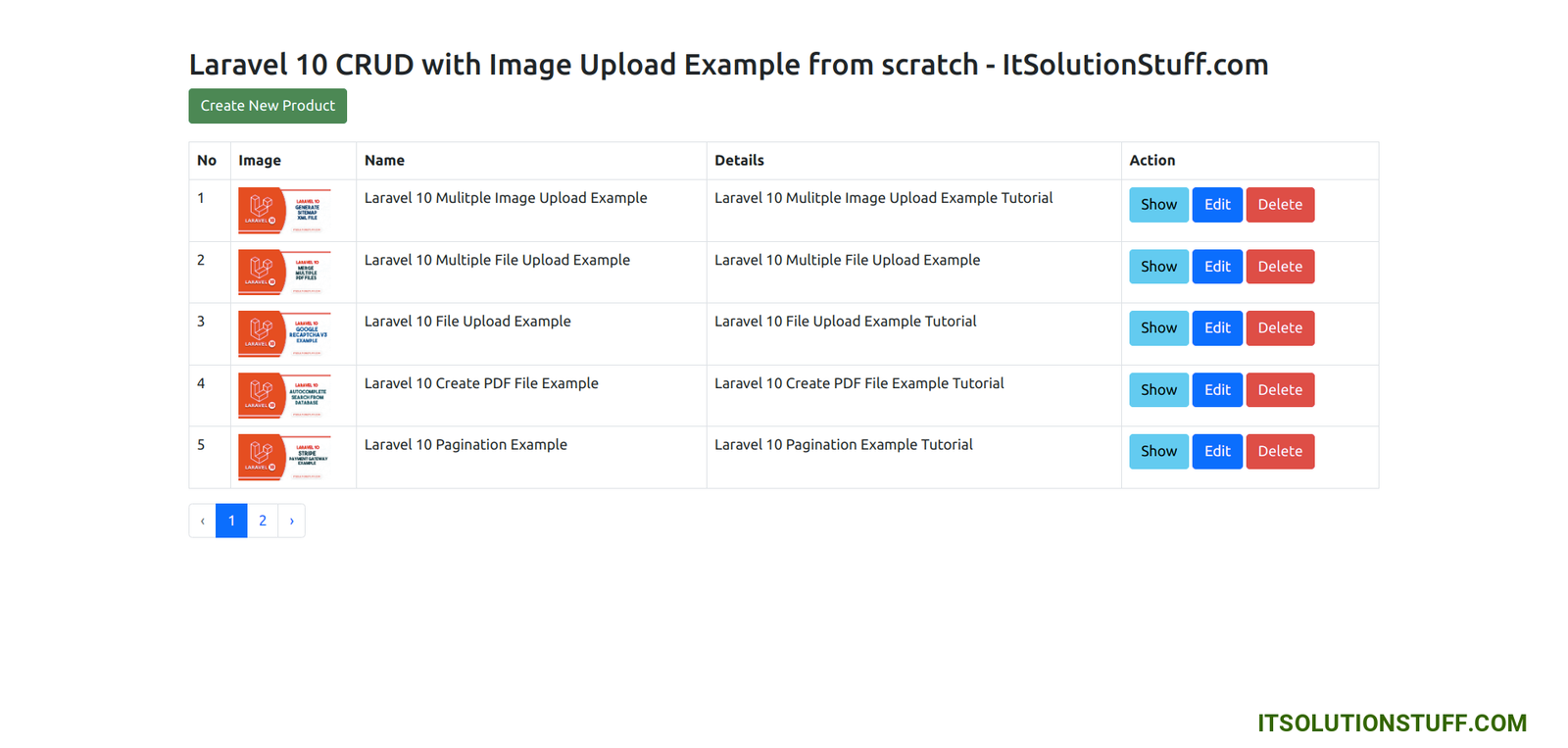Screen dimensions: 1568x748
Task: Open thumbnail image for product row 1
Action: coord(284,211)
